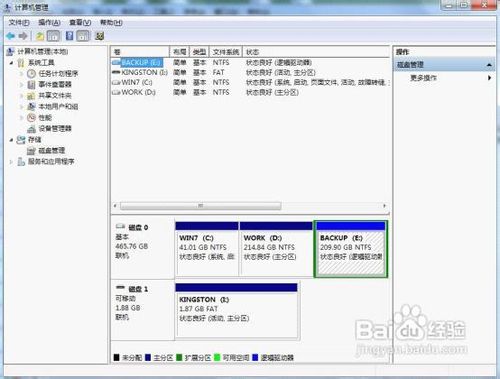Expand the 本地用户和组 node
Screen dimensions: 500x379
click(22, 107)
